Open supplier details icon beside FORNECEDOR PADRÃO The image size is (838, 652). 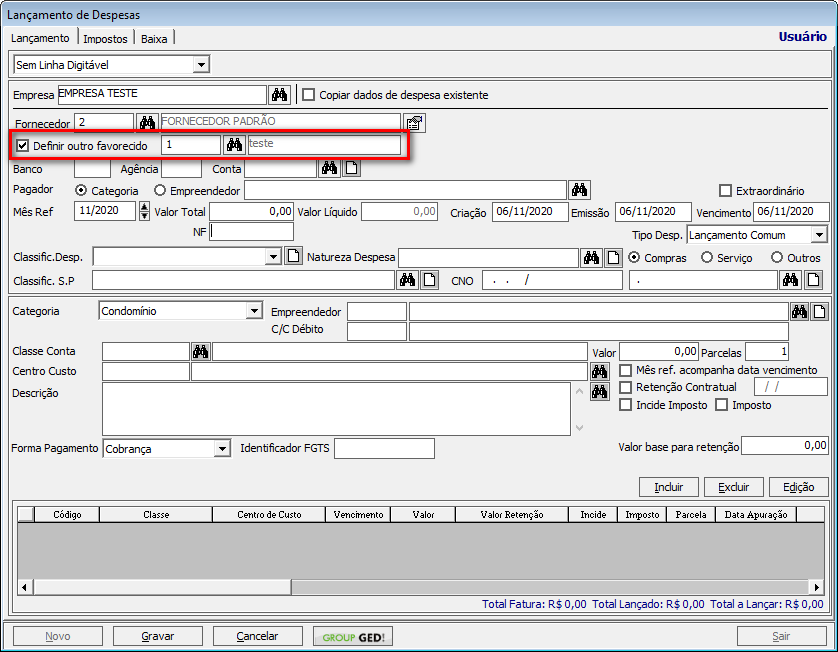click(x=415, y=123)
